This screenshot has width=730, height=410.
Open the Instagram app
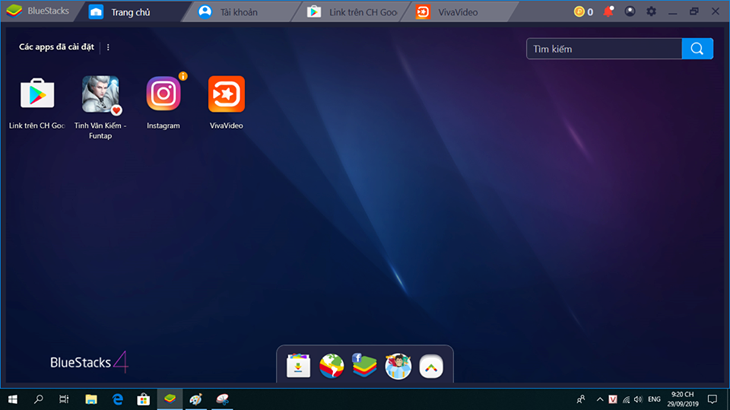coord(163,94)
